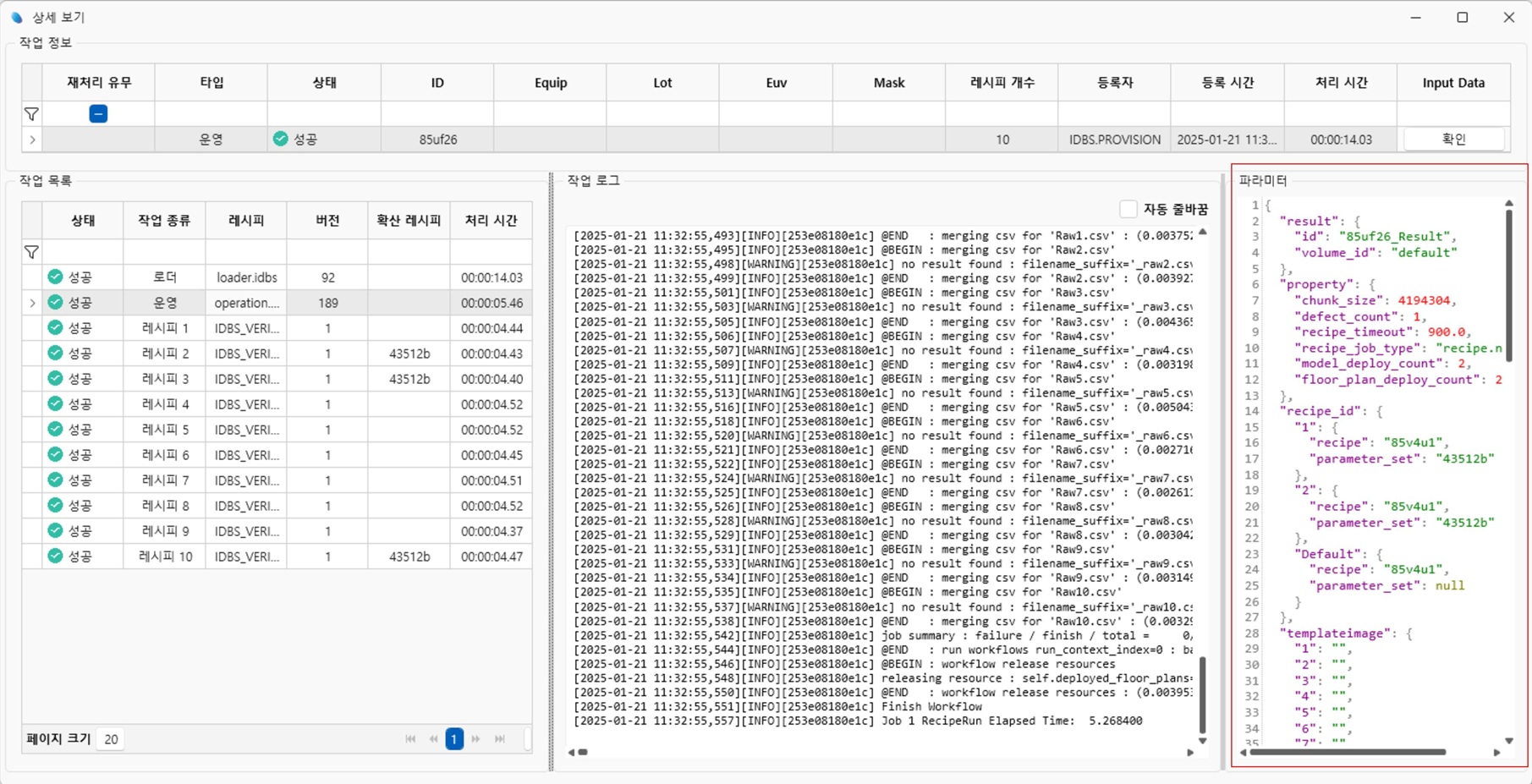Select page 1 in the pagination

(454, 739)
